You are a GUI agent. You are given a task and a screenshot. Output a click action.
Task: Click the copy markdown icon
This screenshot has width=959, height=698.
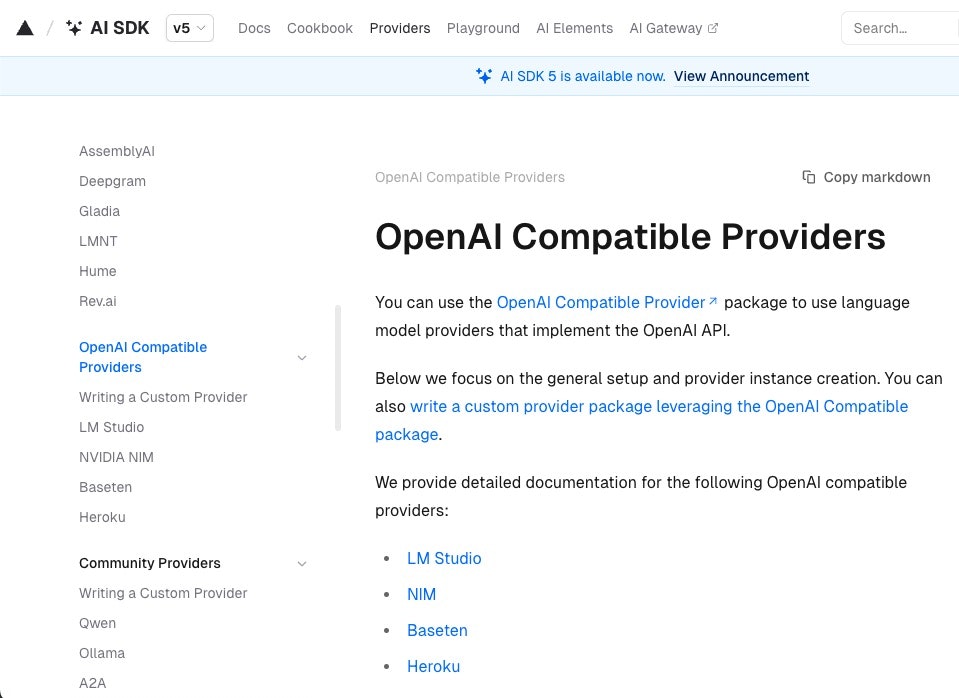[809, 177]
